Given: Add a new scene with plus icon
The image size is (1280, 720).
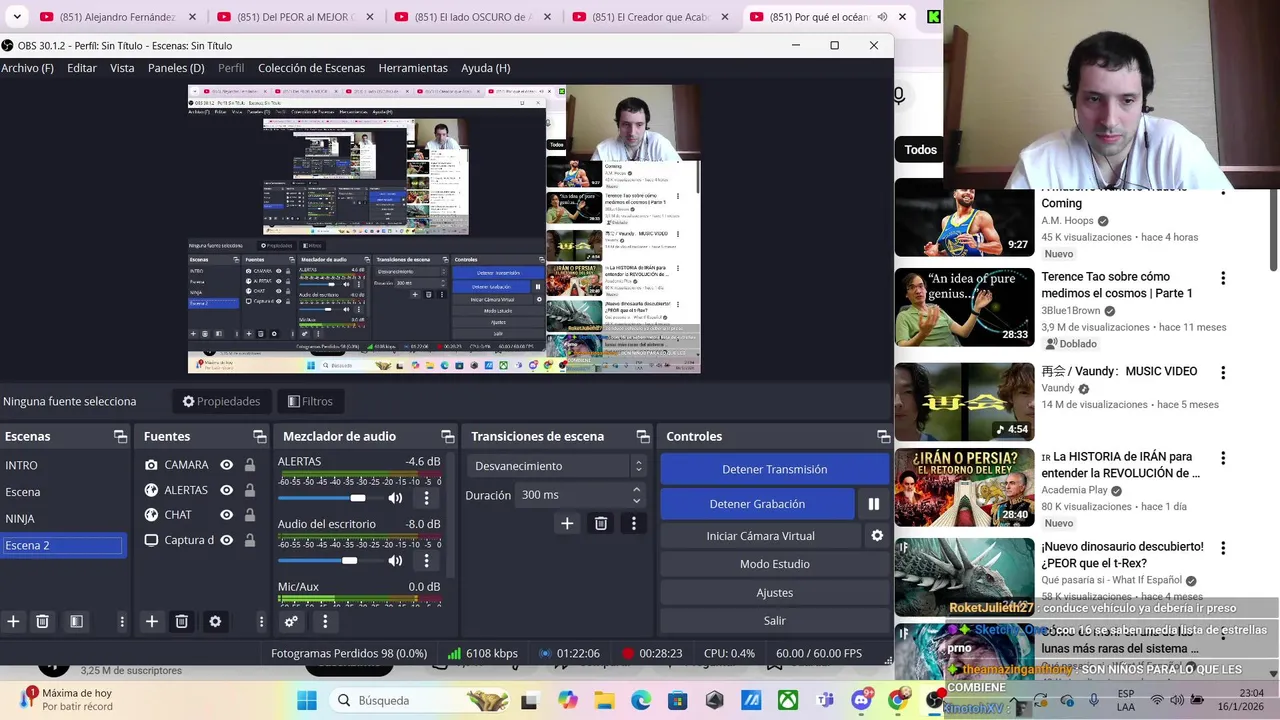Looking at the screenshot, I should coord(13,621).
